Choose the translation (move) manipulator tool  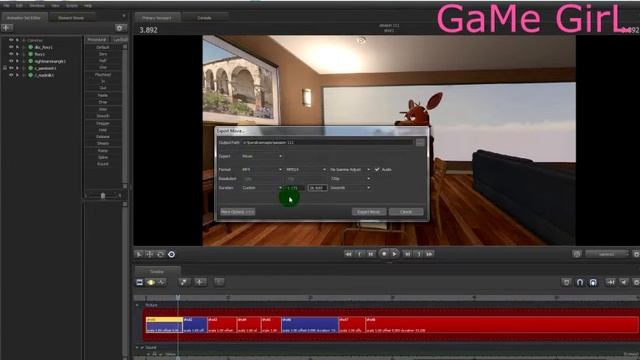click(150, 254)
